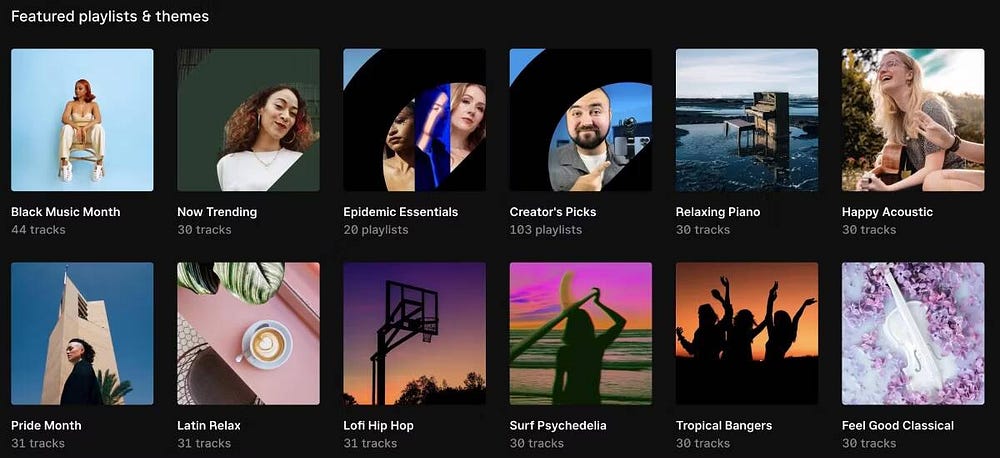Click the Lofi Hip Hop basketball hoop cover
Screen dimensions: 1000x458
tap(415, 334)
